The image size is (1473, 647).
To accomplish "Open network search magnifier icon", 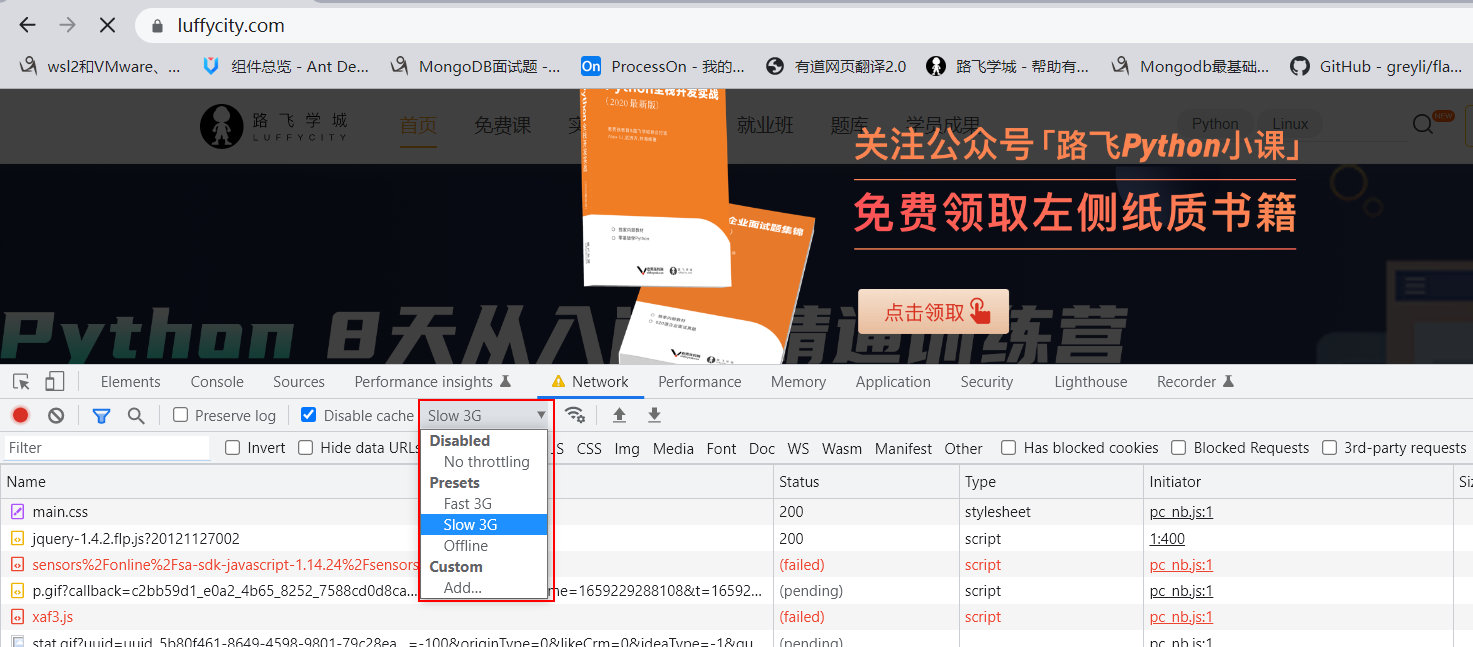I will click(x=136, y=415).
